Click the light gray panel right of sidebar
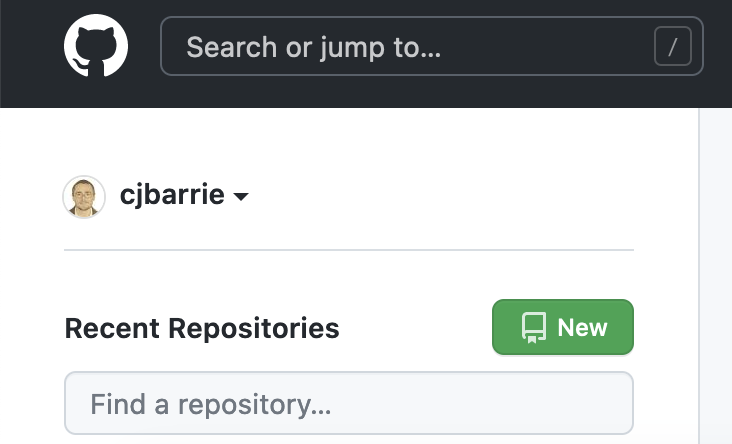This screenshot has height=444, width=732. [x=716, y=275]
